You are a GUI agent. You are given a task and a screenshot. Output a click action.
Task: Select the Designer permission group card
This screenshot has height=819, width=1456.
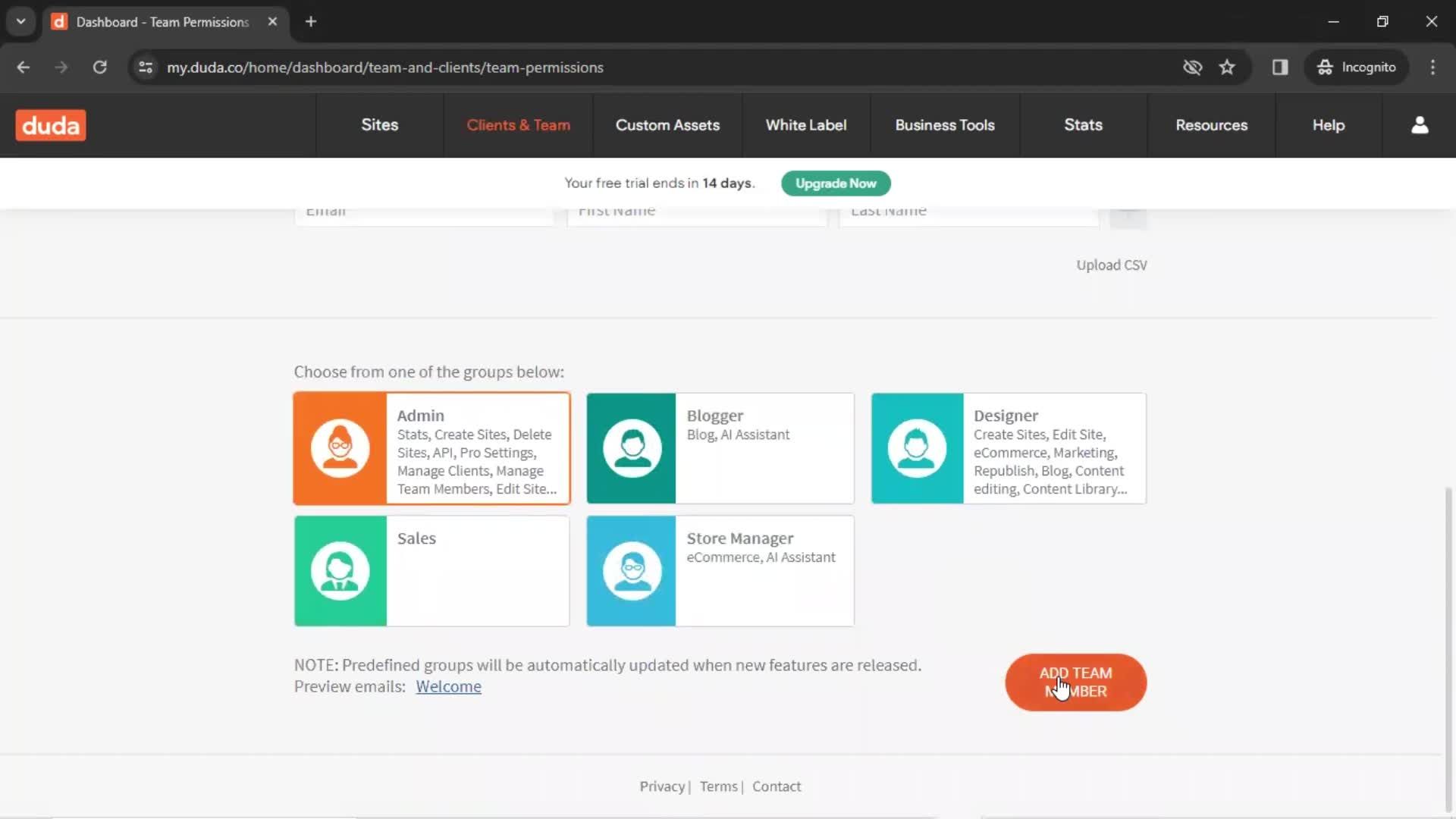pos(1009,448)
